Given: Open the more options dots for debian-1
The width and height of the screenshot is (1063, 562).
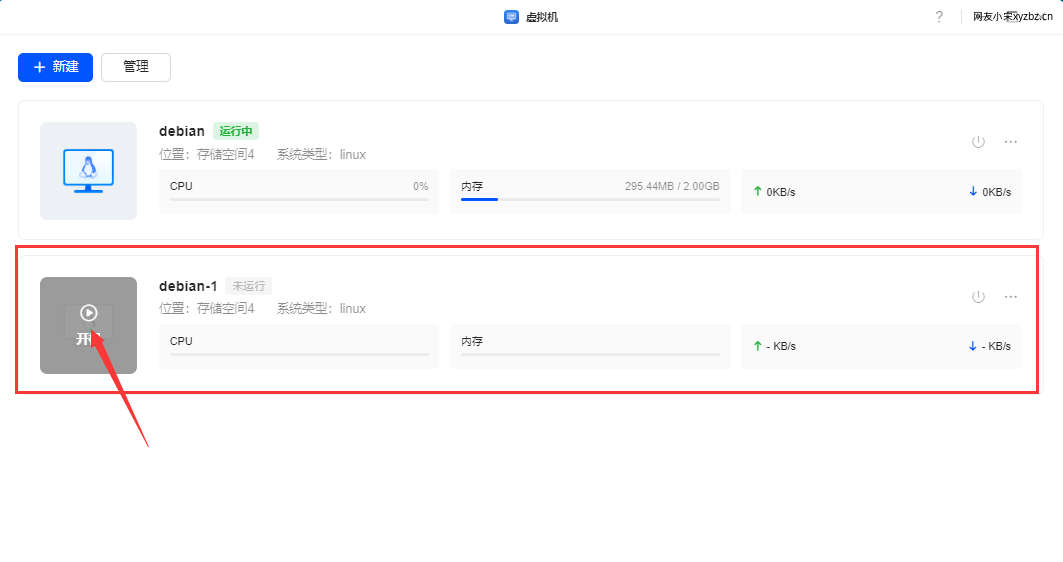Looking at the screenshot, I should [x=1011, y=297].
